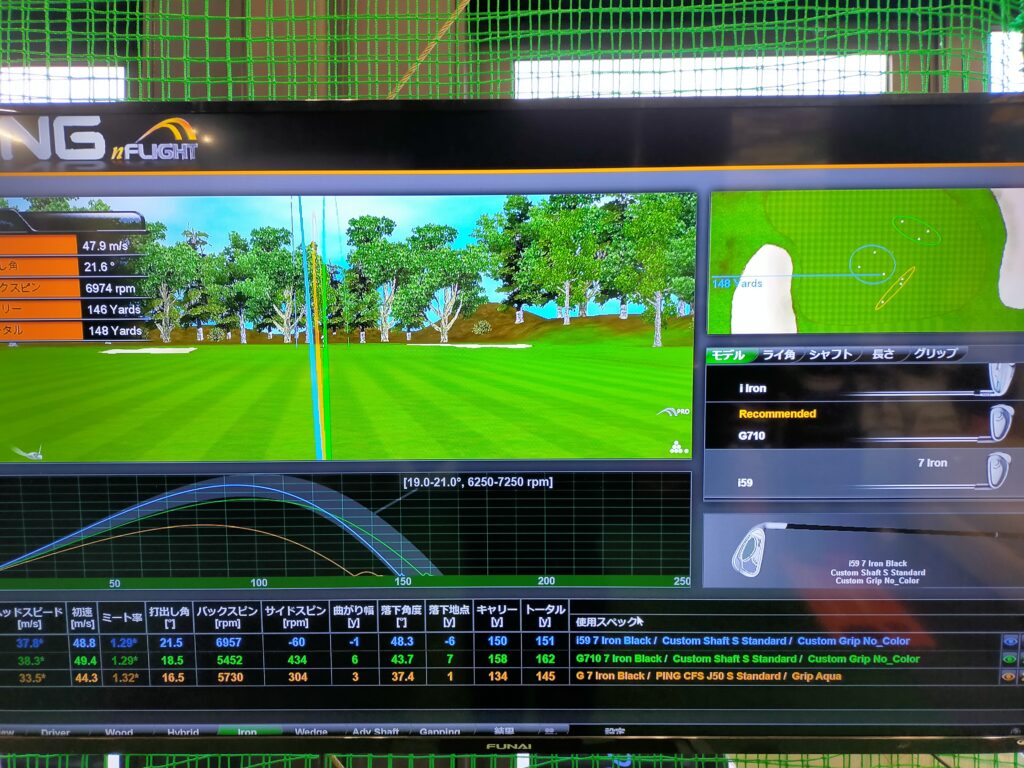Open the Adv Shaft tab in the bottom bar
This screenshot has height=768, width=1024.
coord(376,731)
